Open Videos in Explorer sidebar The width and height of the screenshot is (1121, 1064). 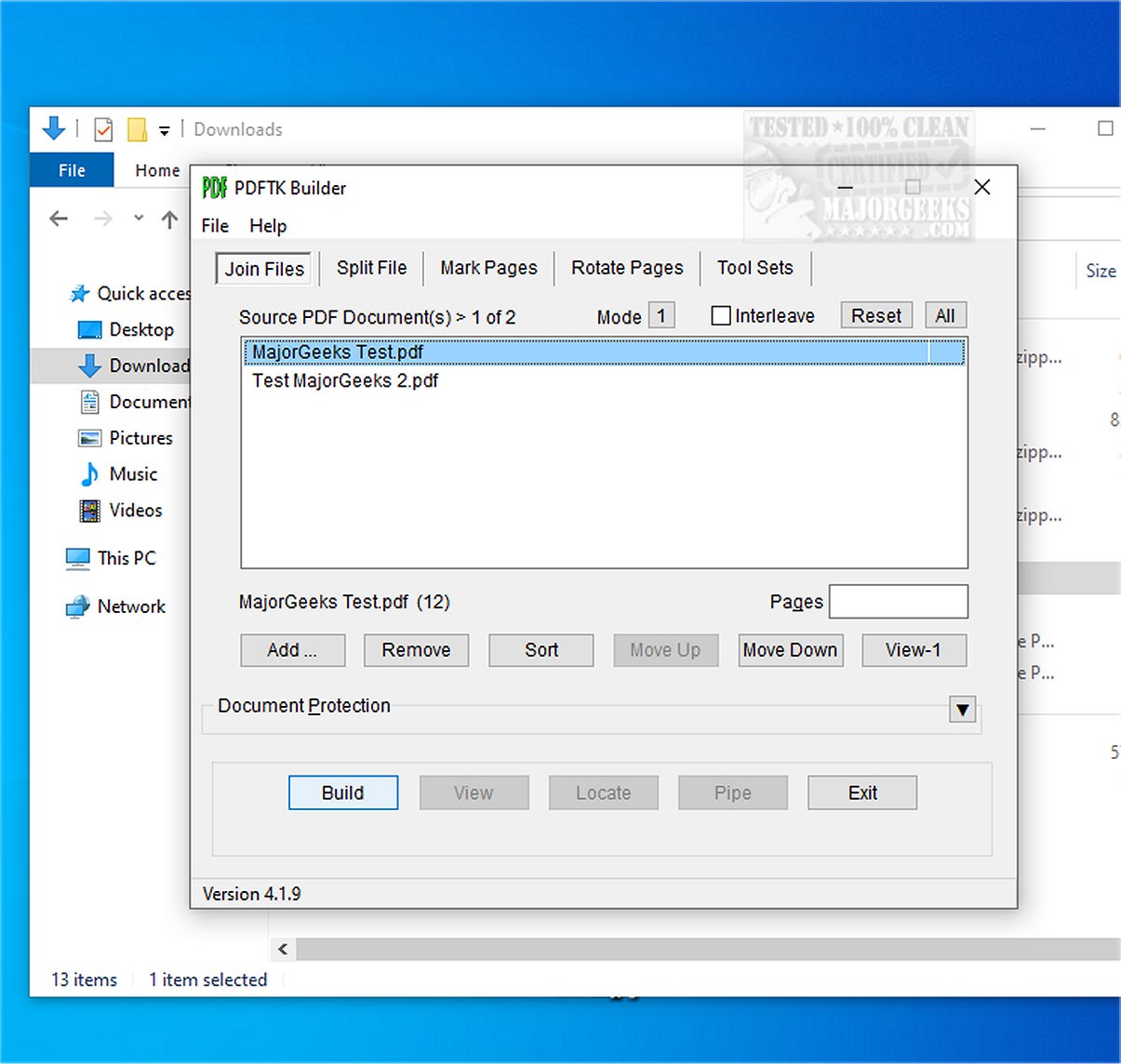click(121, 511)
